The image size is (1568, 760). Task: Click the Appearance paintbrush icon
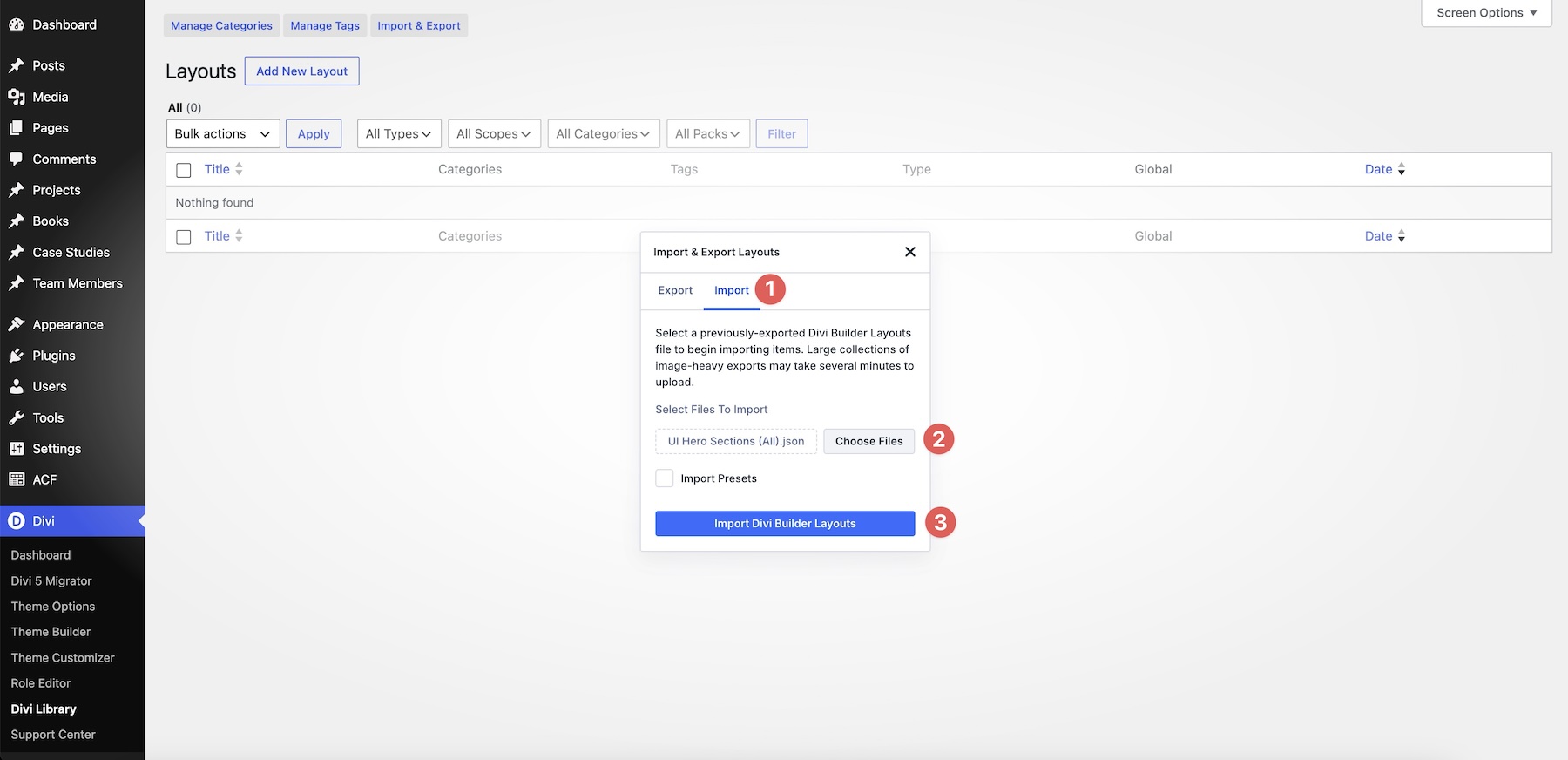click(17, 324)
